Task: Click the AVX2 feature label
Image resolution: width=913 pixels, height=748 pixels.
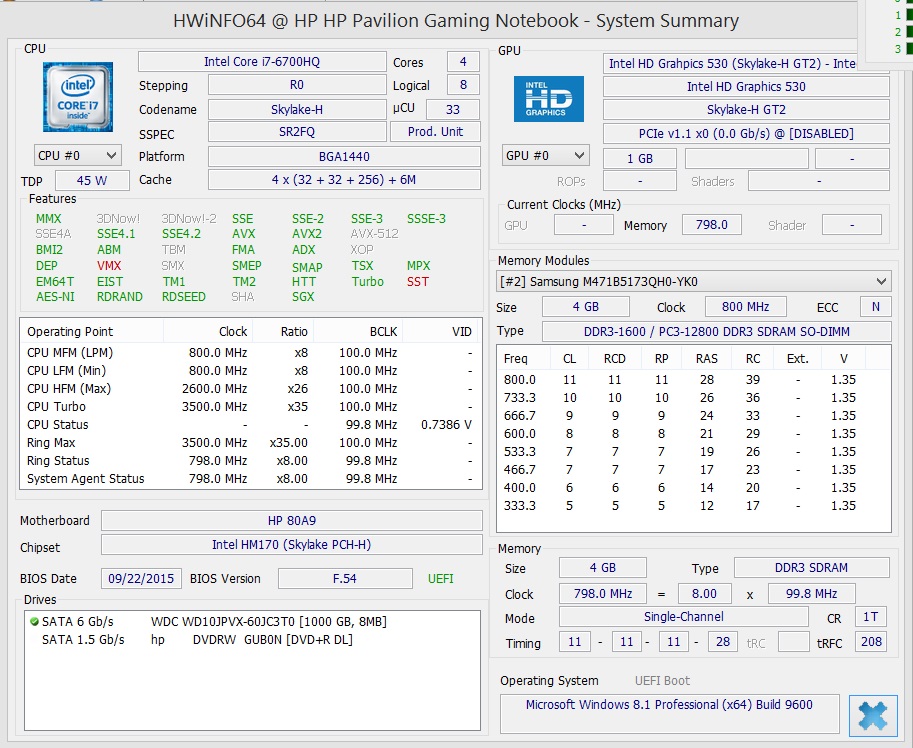Action: (307, 234)
